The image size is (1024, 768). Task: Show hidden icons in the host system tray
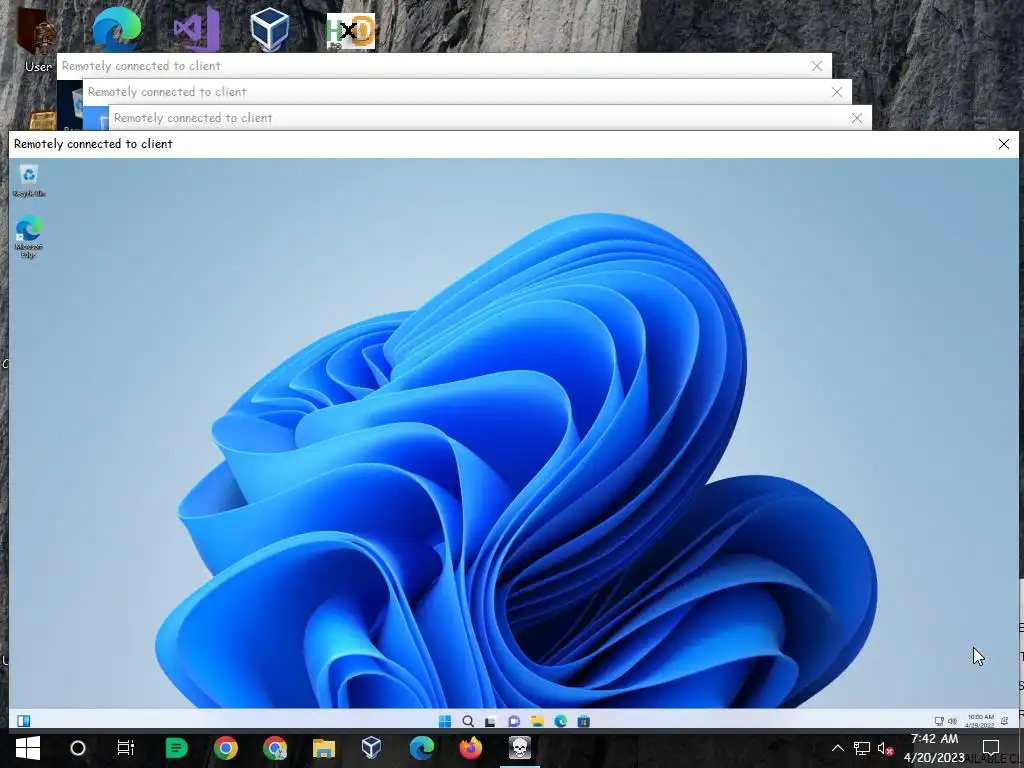coord(838,748)
